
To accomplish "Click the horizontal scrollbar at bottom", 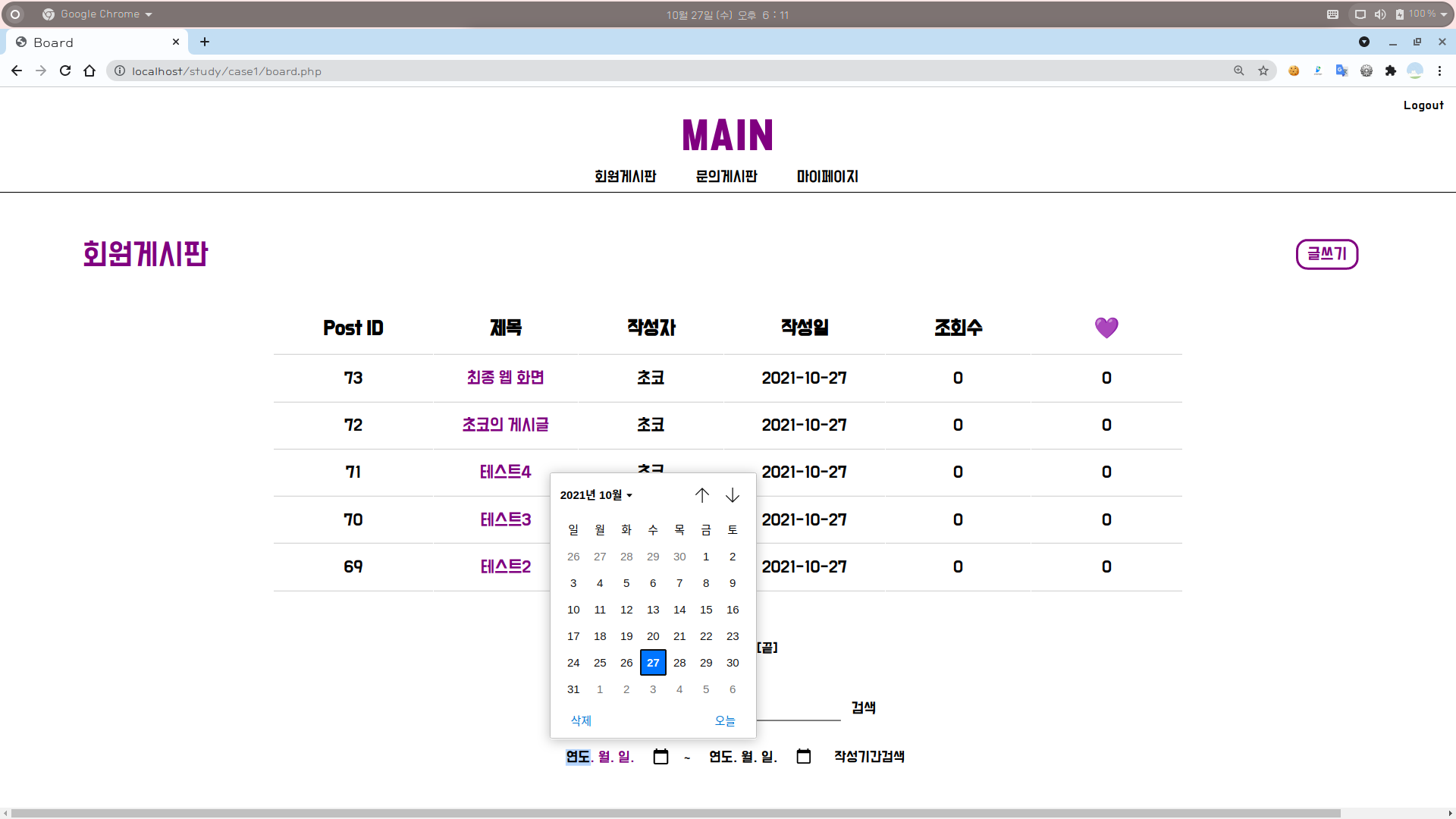I will pyautogui.click(x=675, y=813).
